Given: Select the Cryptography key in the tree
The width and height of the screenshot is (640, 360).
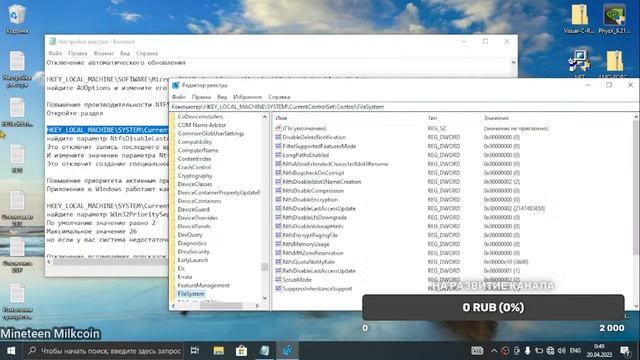Looking at the screenshot, I should coord(195,176).
